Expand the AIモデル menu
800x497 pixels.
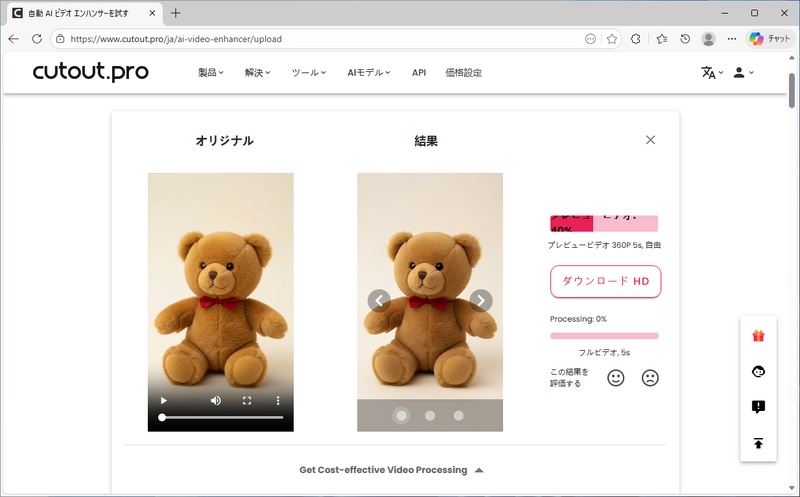[369, 72]
